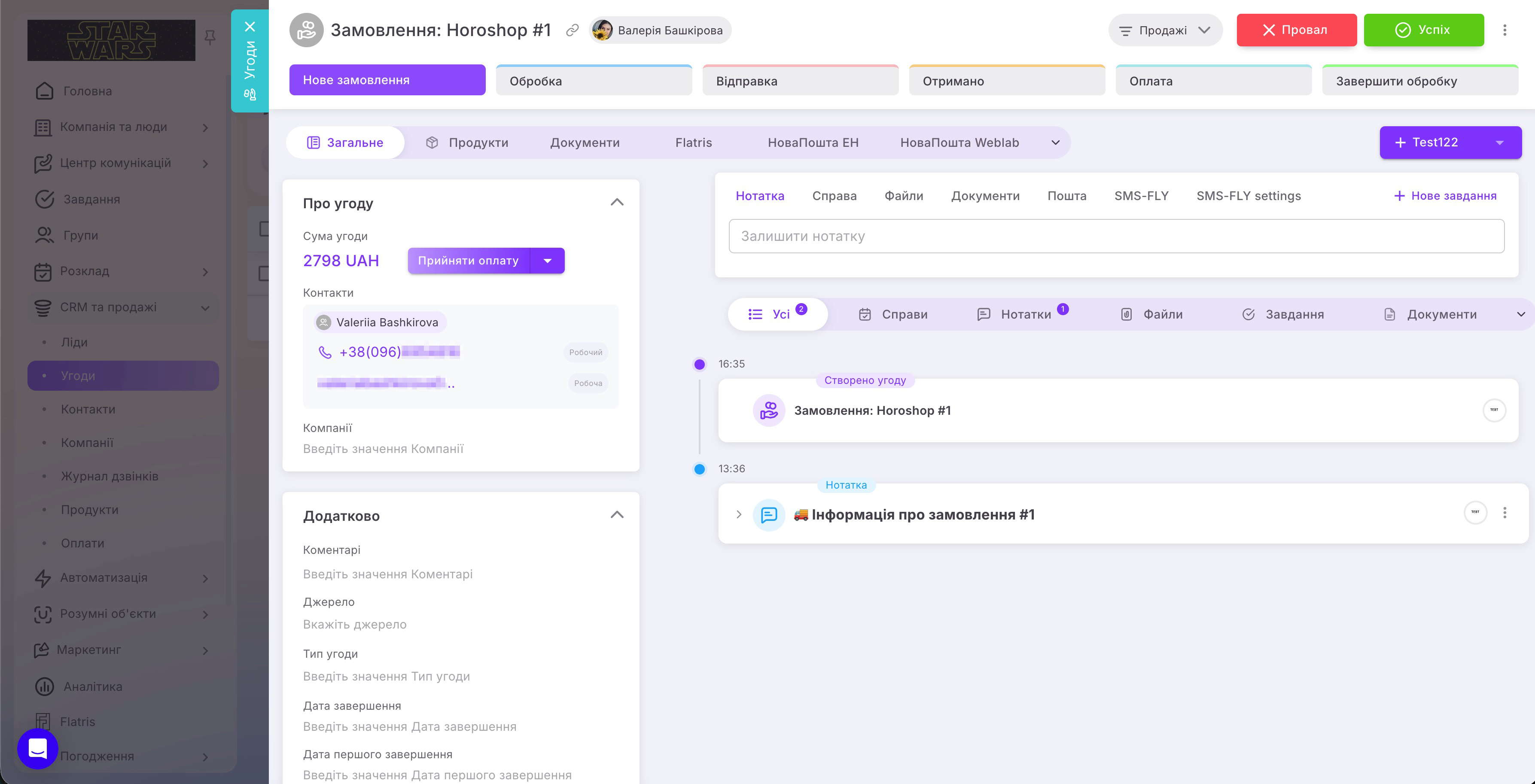Open the Продажі pipeline dropdown
1535x784 pixels.
click(1165, 30)
